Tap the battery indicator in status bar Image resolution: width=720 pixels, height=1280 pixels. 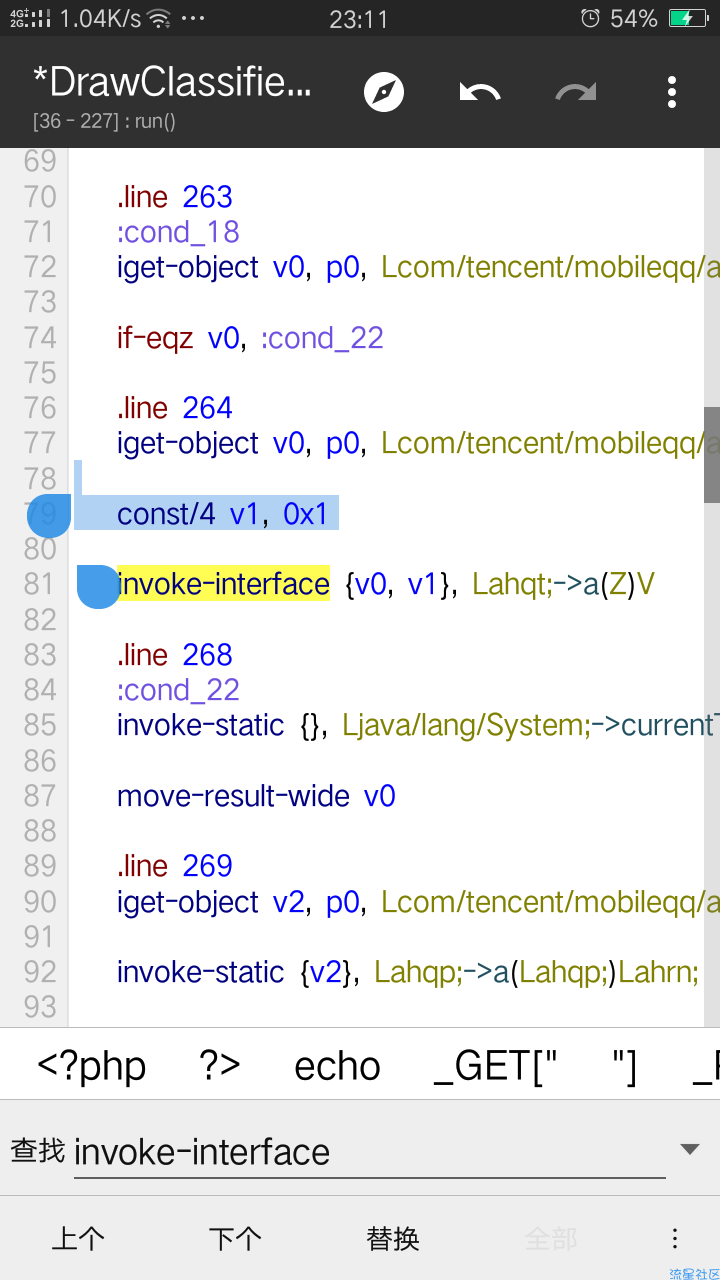click(688, 18)
